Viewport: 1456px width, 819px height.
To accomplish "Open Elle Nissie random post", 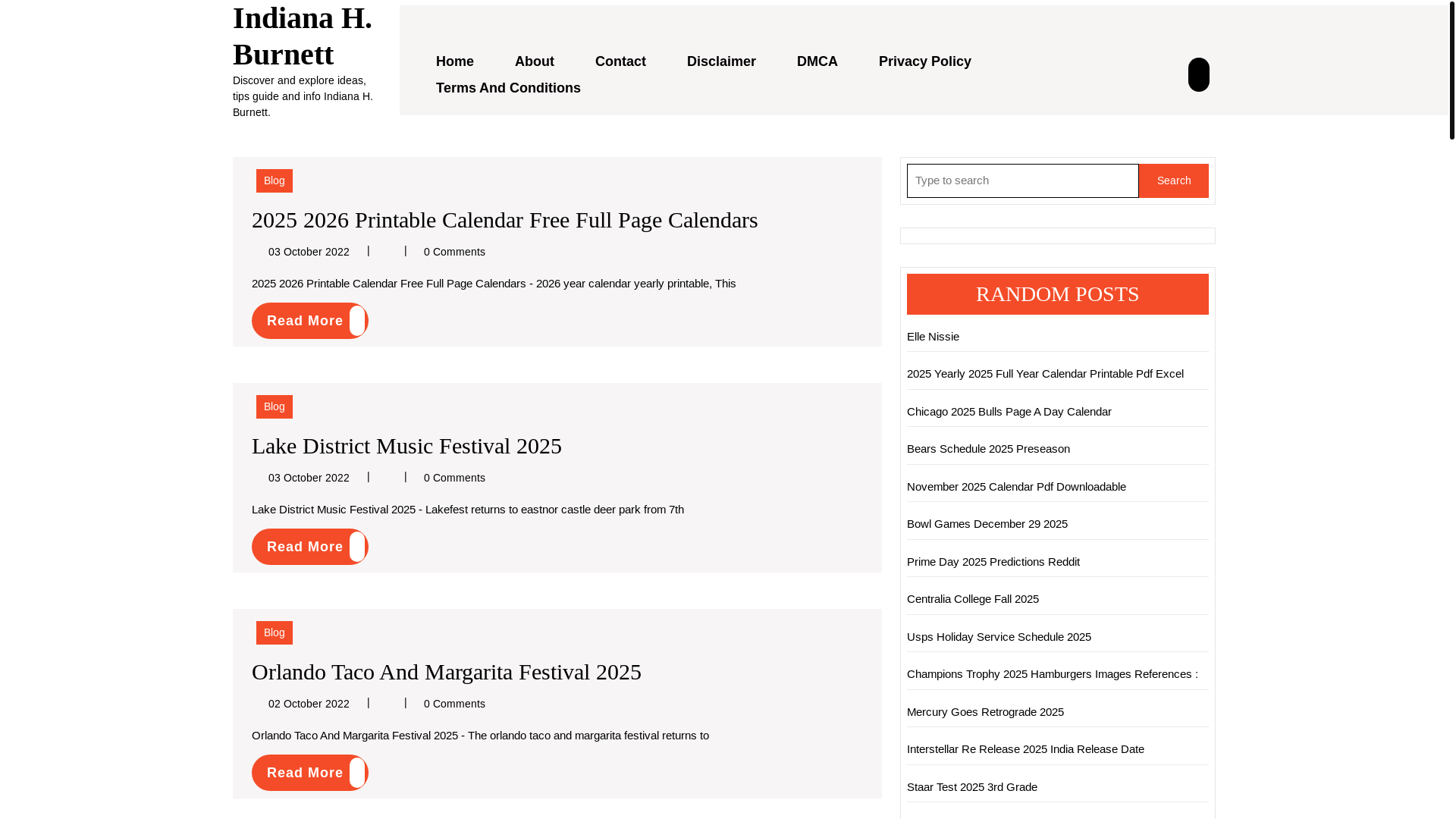I will pos(933,337).
